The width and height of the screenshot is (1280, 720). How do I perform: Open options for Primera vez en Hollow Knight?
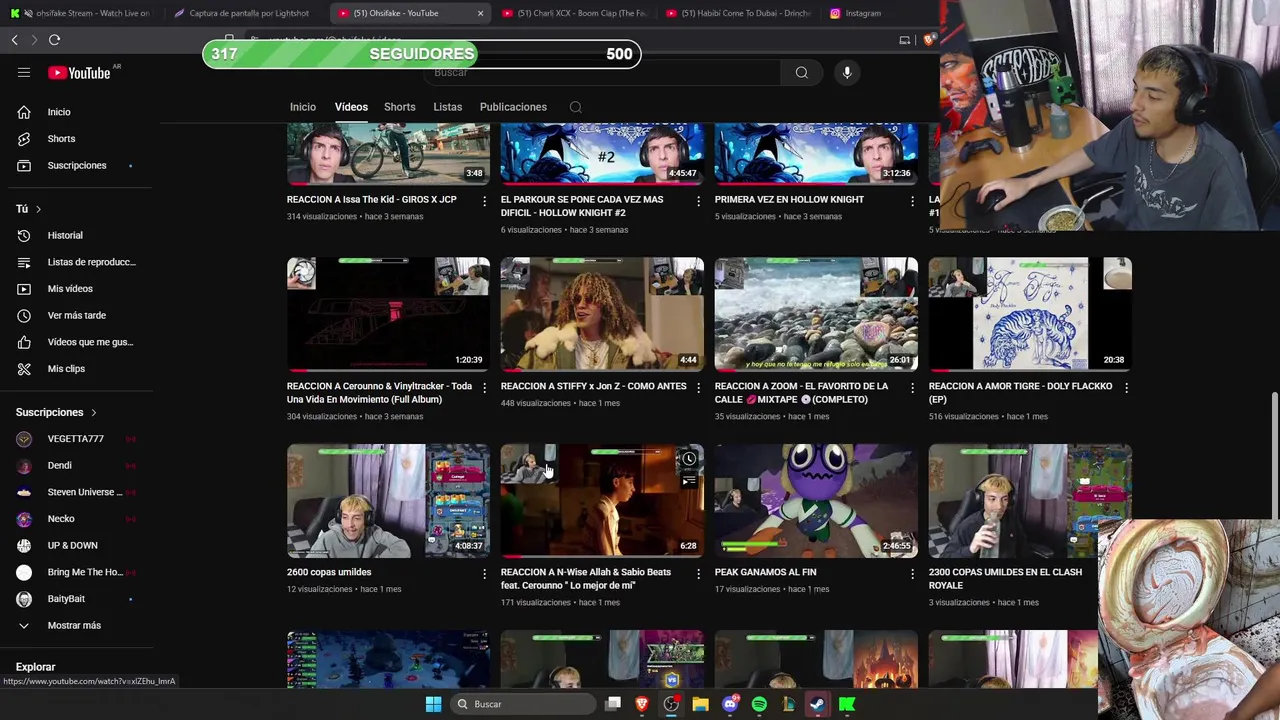pyautogui.click(x=912, y=201)
